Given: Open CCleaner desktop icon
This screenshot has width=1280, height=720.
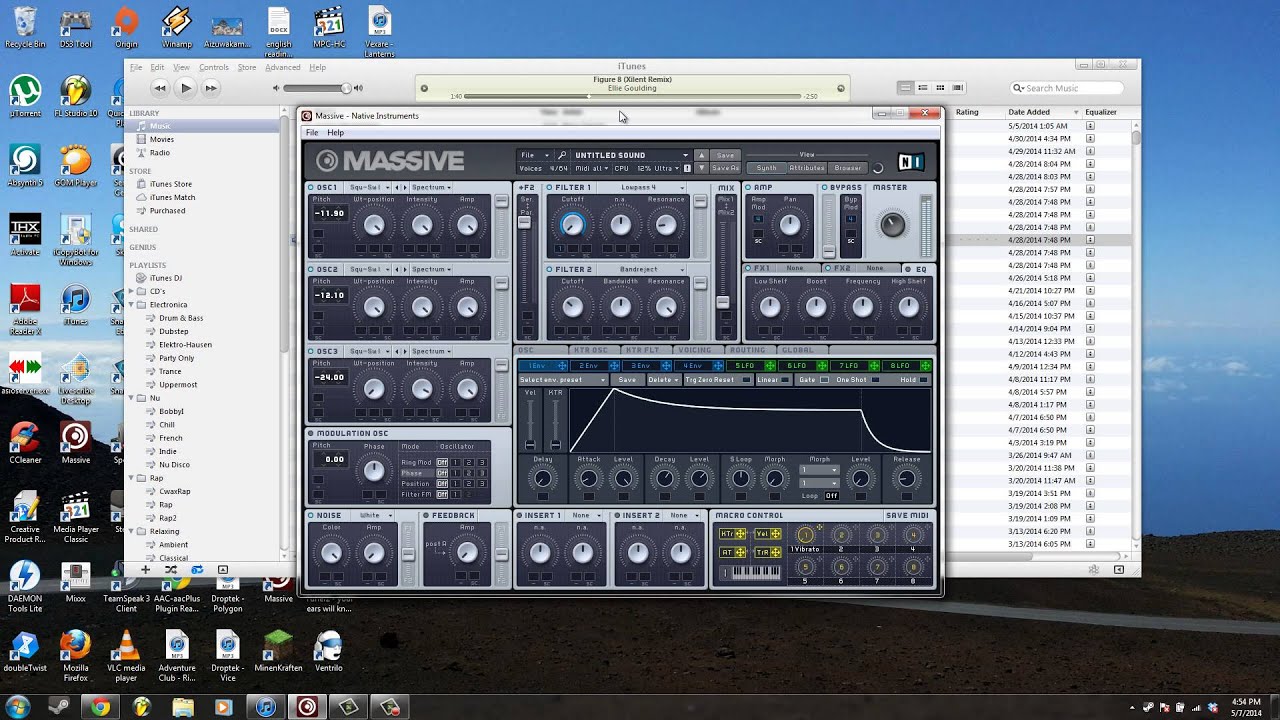Looking at the screenshot, I should [24, 443].
